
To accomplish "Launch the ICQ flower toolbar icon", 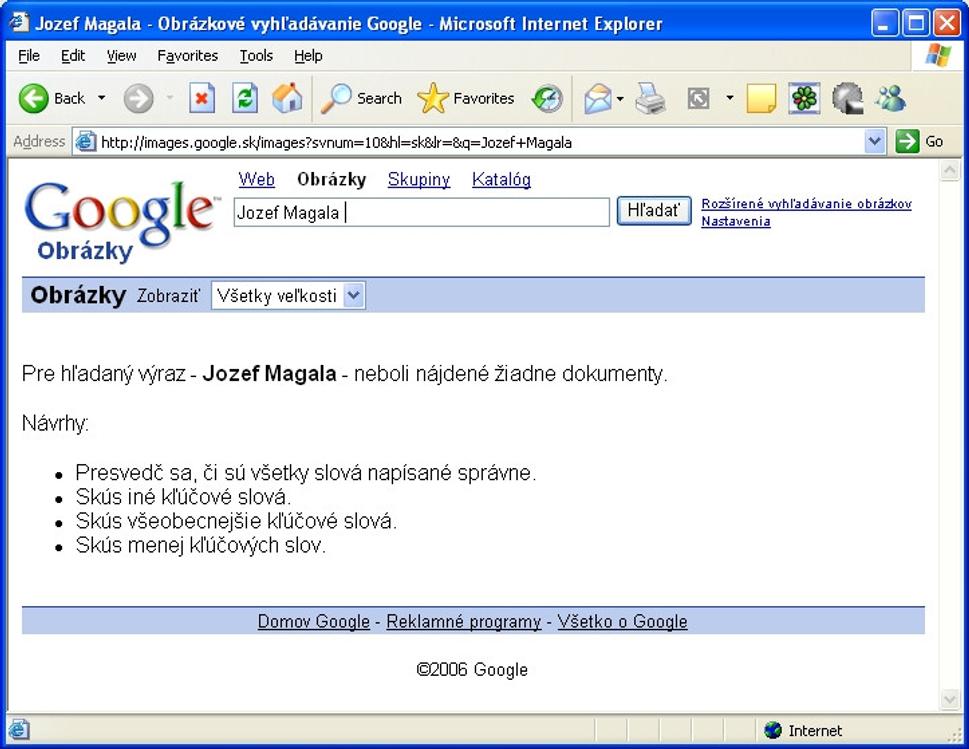I will pyautogui.click(x=805, y=98).
